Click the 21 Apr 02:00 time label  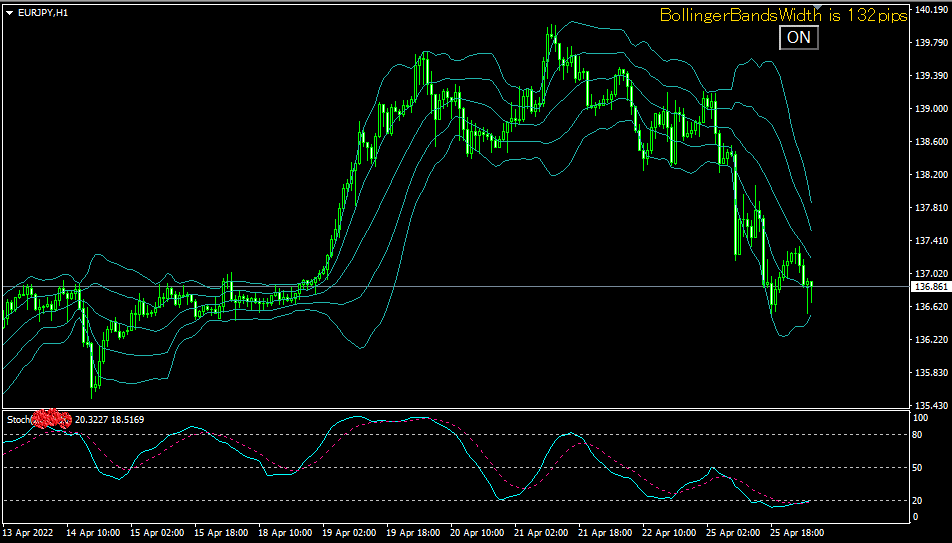pos(542,533)
